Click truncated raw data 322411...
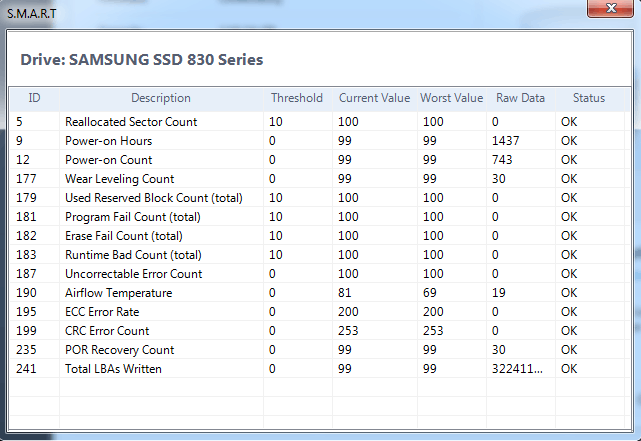641x441 pixels. 517,369
